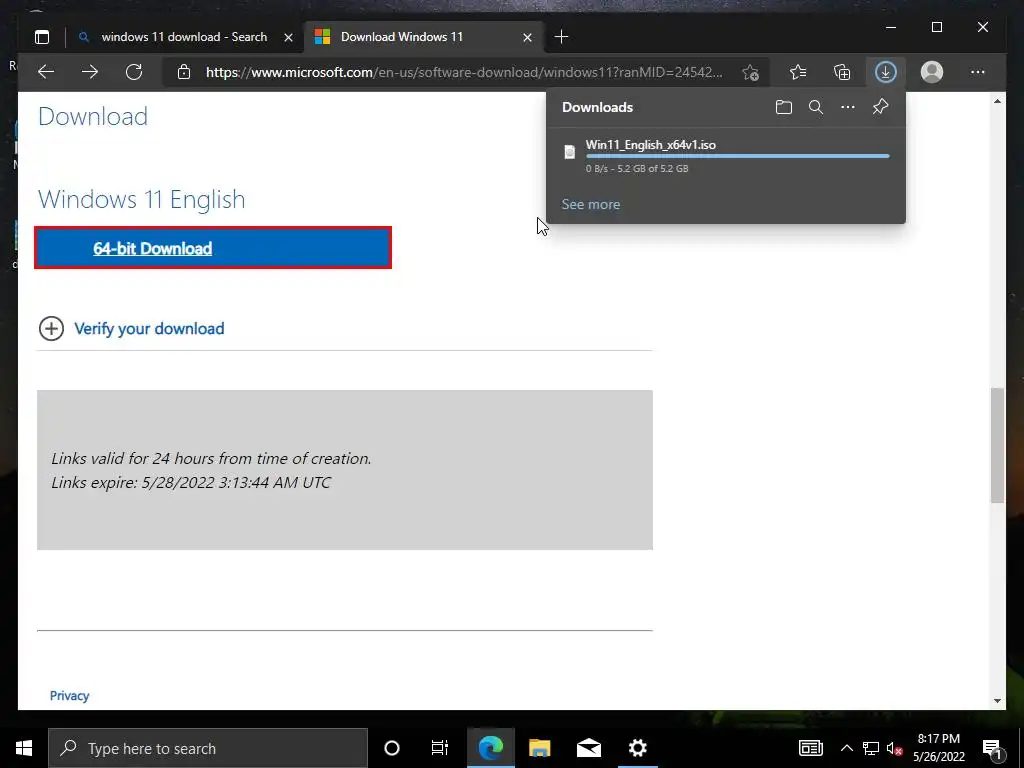
Task: Open more options in Downloads panel
Action: click(848, 107)
